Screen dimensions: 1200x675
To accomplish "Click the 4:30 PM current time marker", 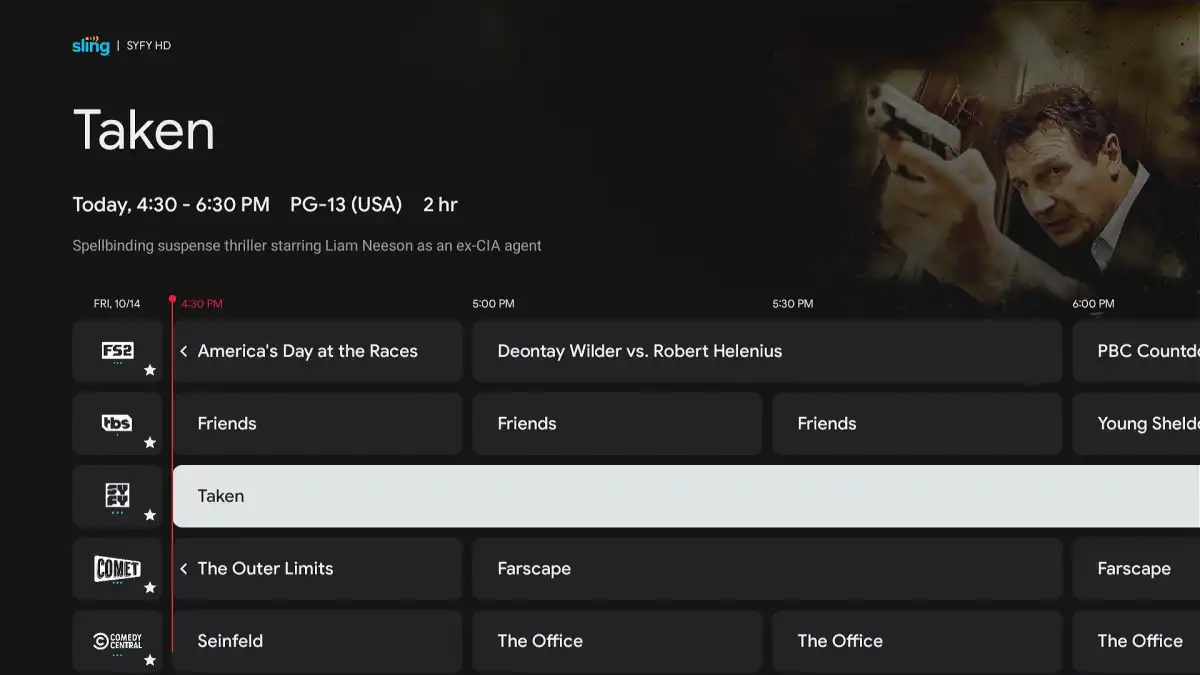I will [201, 303].
